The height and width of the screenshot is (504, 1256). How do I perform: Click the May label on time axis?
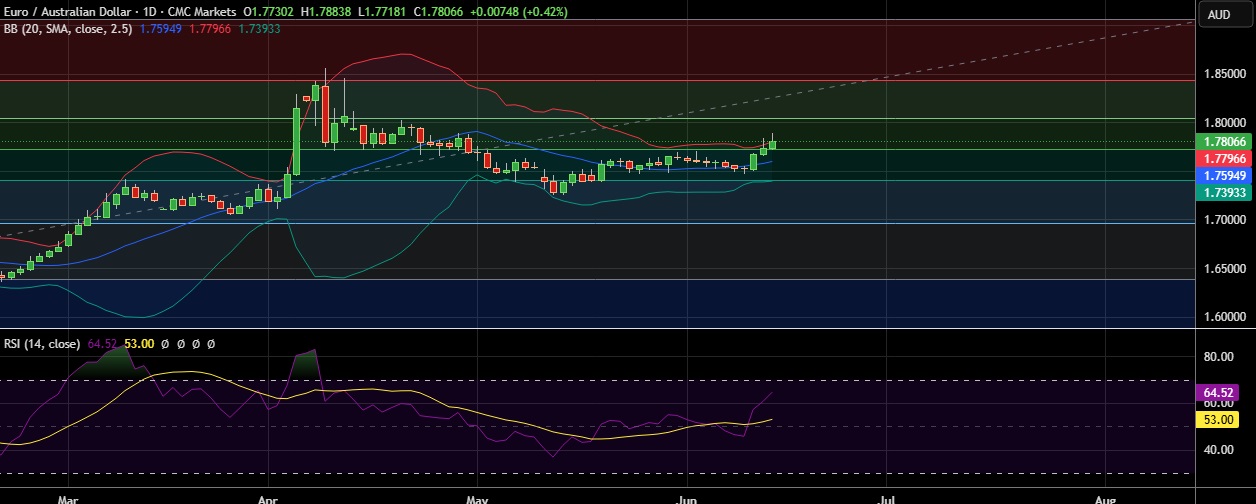click(477, 497)
